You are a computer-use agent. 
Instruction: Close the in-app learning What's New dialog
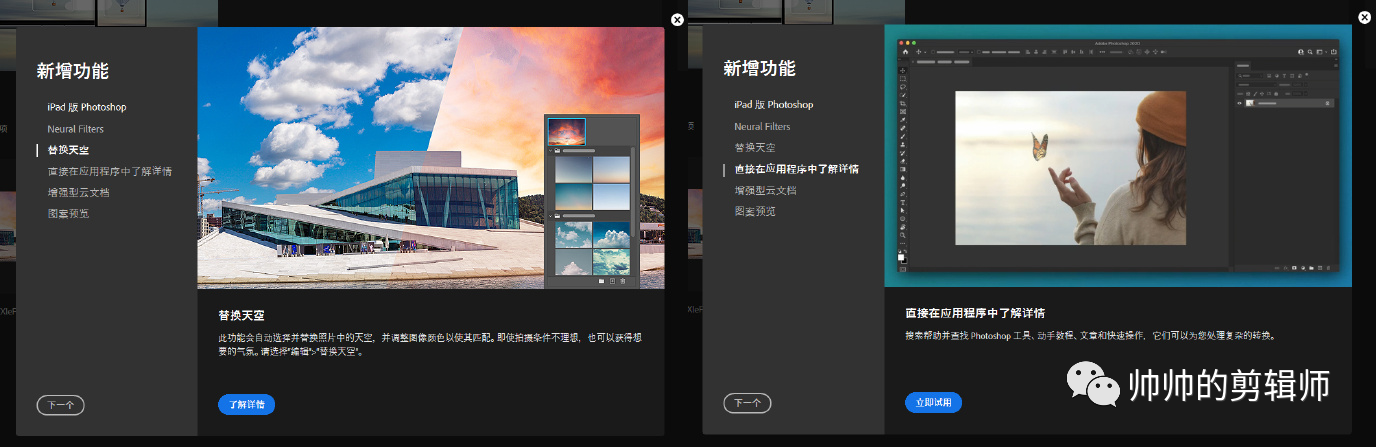[x=1365, y=17]
